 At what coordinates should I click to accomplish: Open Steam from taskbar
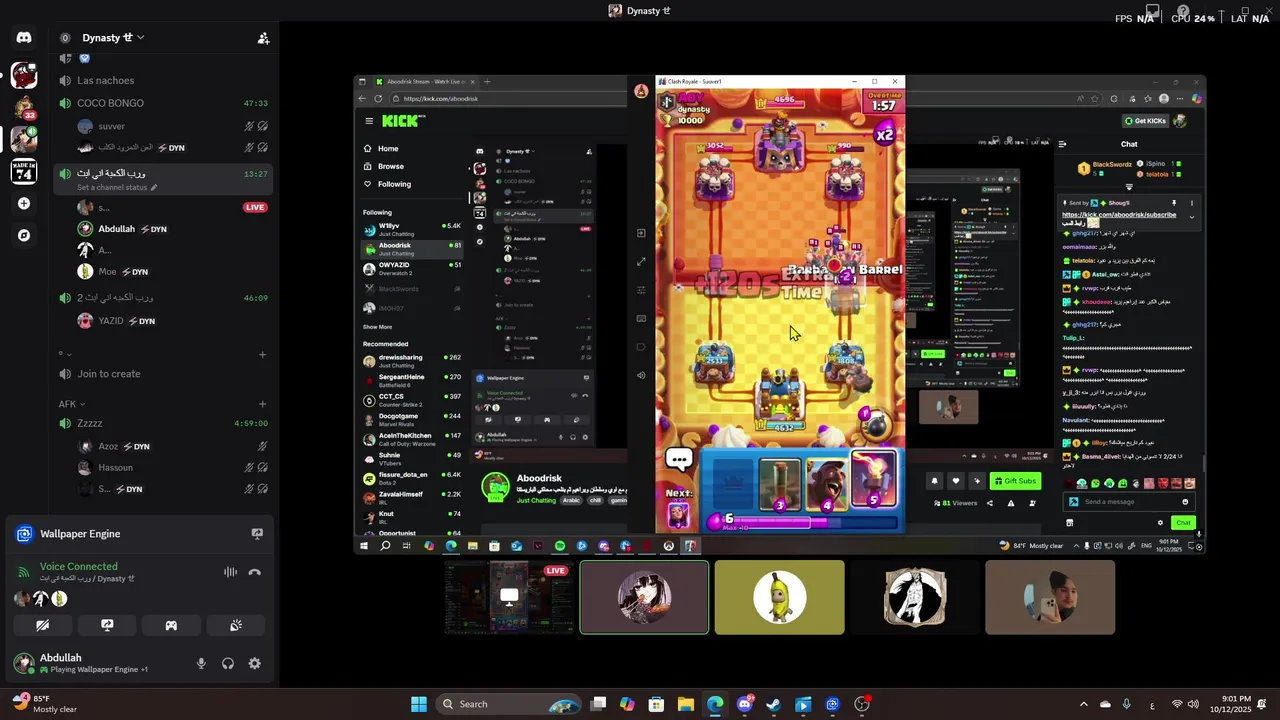[774, 704]
